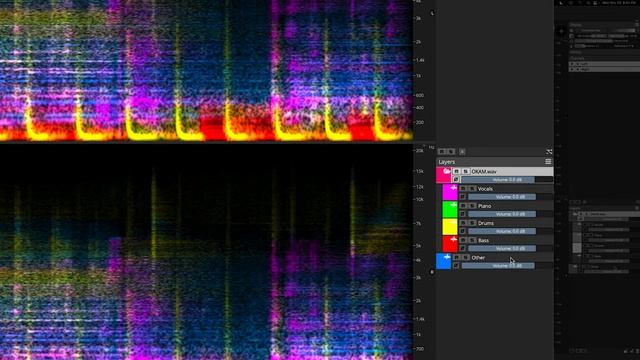
Task: Collapse the OKAM.wav folder group
Action: [x=447, y=171]
